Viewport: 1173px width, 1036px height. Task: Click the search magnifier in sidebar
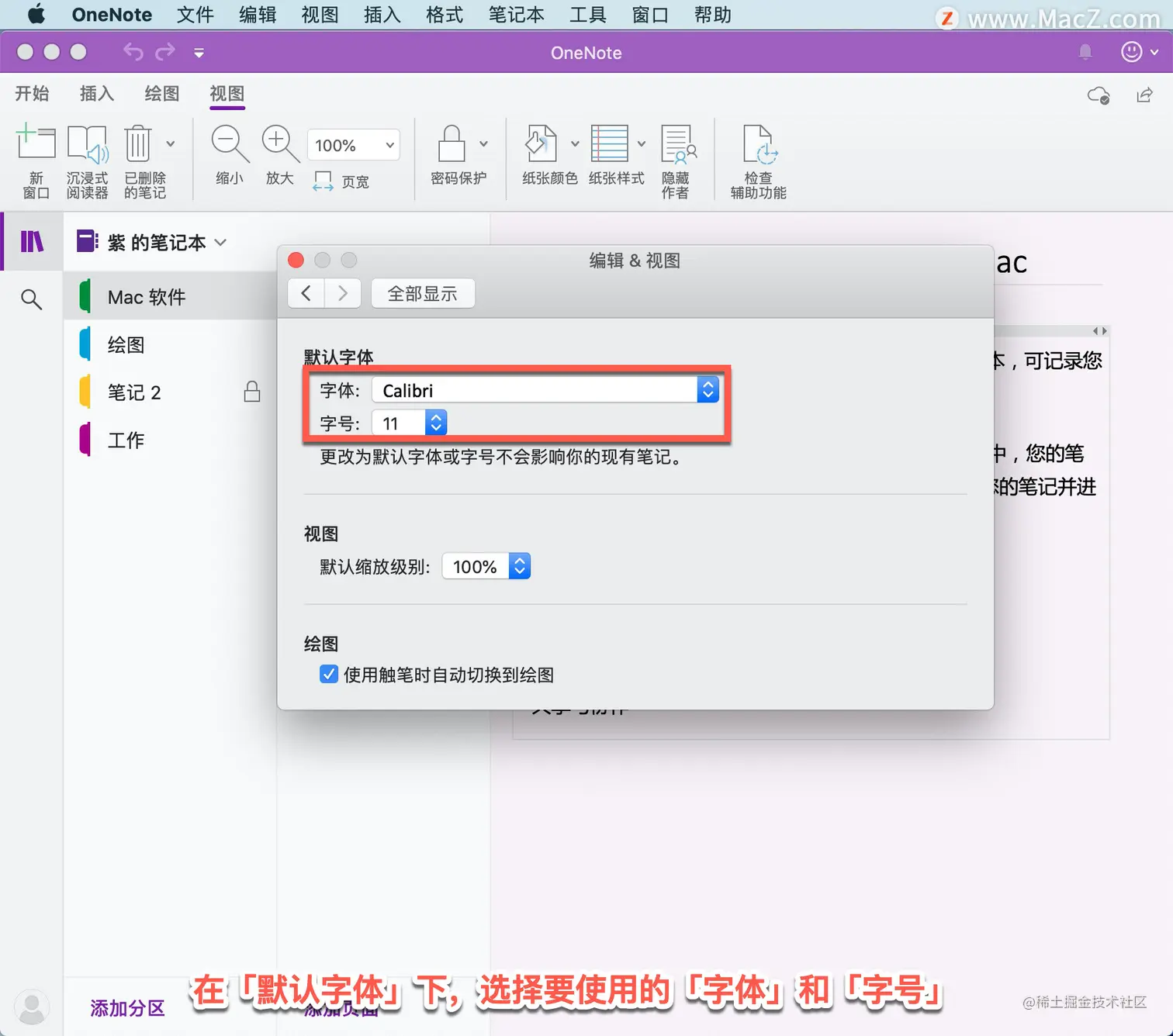(31, 299)
